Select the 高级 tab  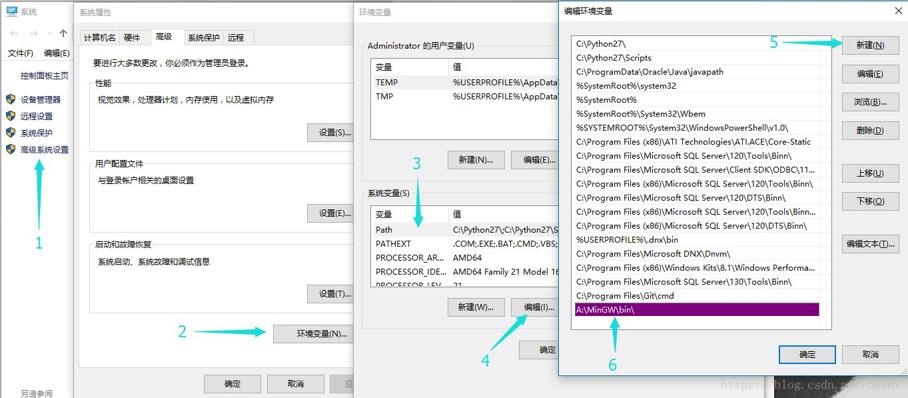[x=163, y=36]
